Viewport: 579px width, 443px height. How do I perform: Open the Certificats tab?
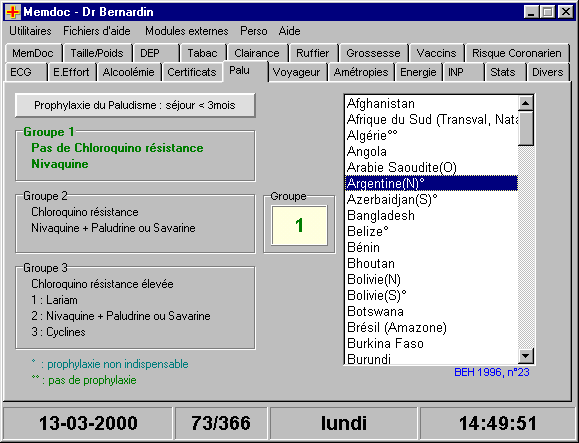tap(192, 72)
